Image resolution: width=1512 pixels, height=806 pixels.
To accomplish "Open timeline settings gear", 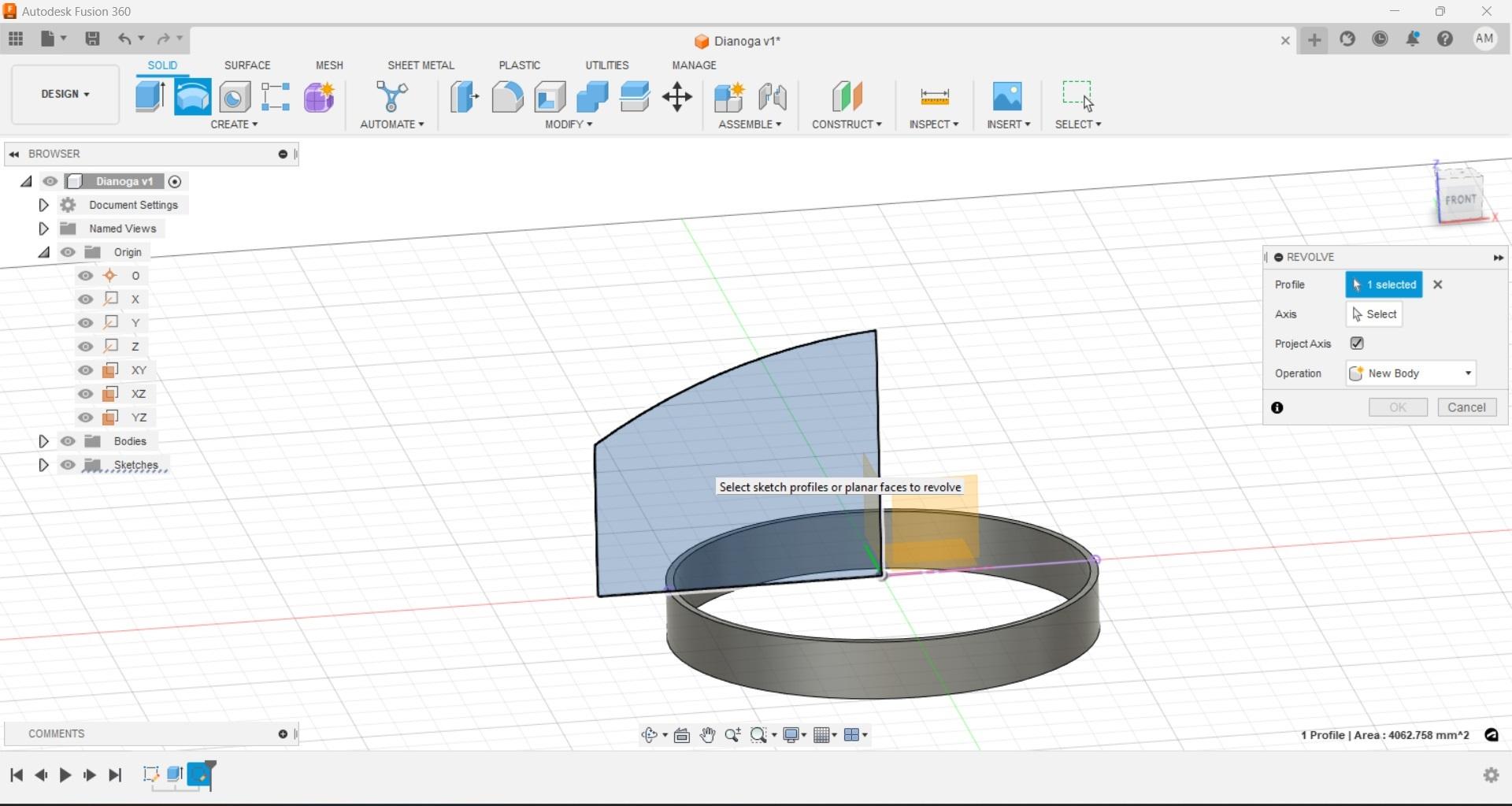I will (1491, 775).
